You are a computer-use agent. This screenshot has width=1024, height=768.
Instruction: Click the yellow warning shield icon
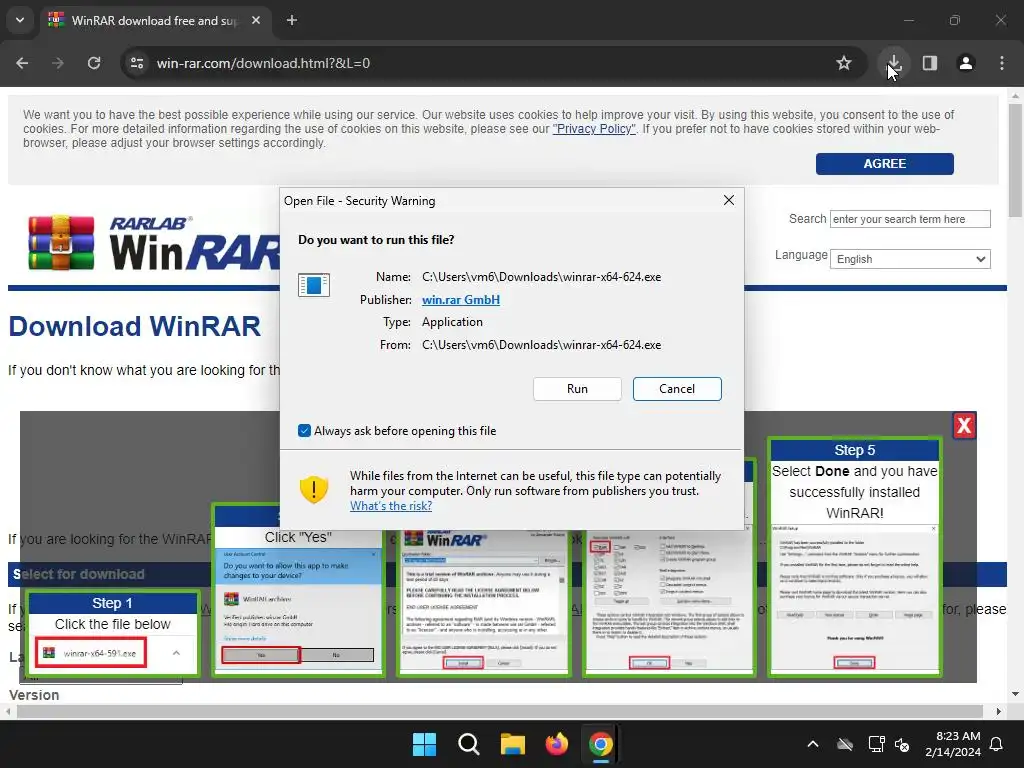pos(313,489)
